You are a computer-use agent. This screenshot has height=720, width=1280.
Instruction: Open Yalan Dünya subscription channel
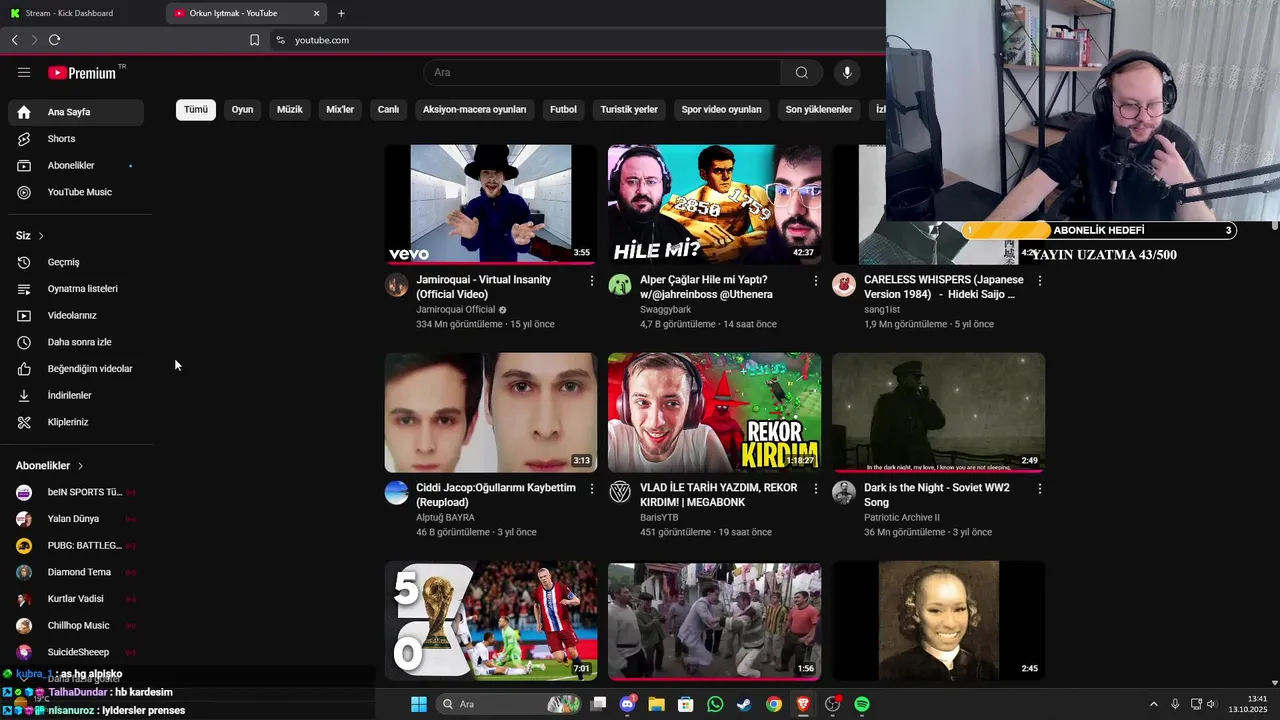point(76,519)
